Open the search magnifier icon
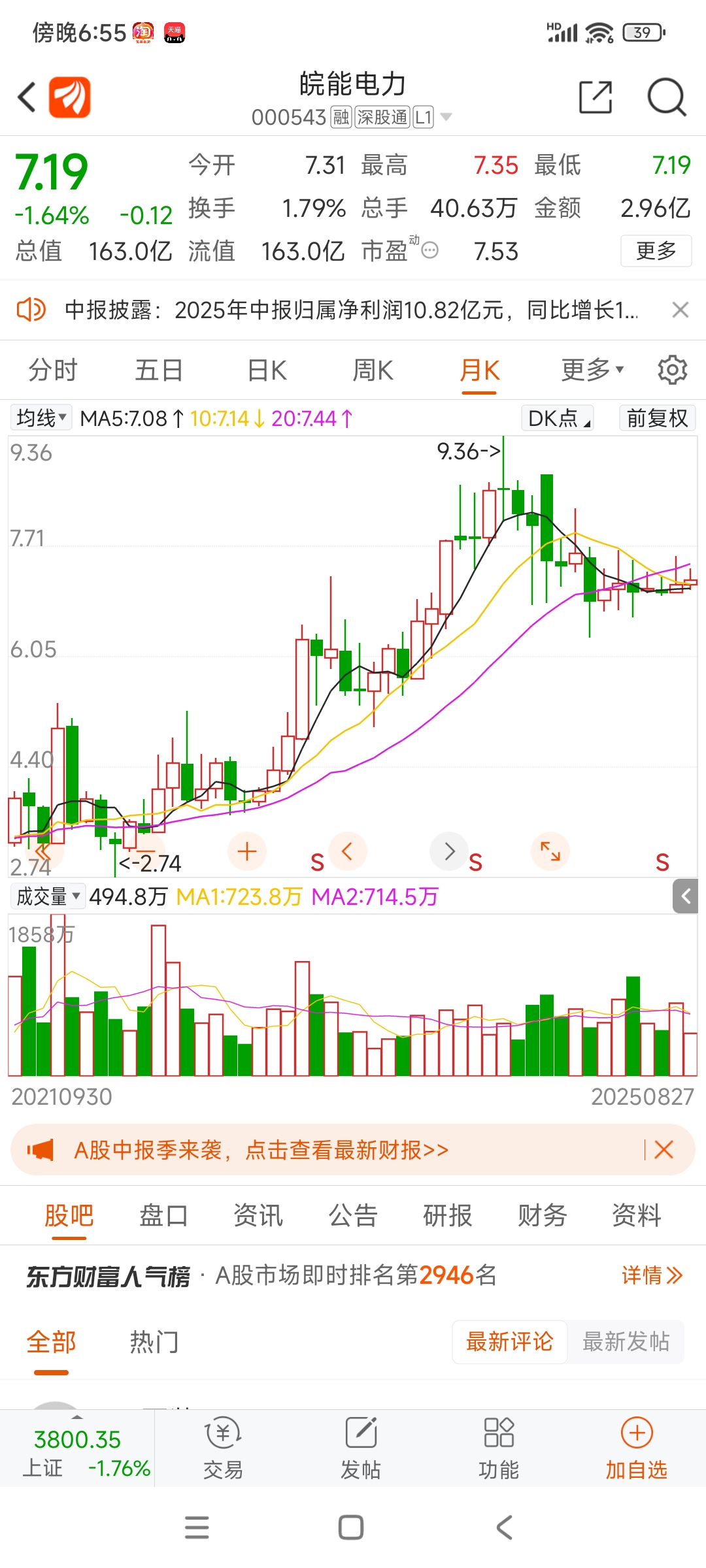706x1568 pixels. 666,97
